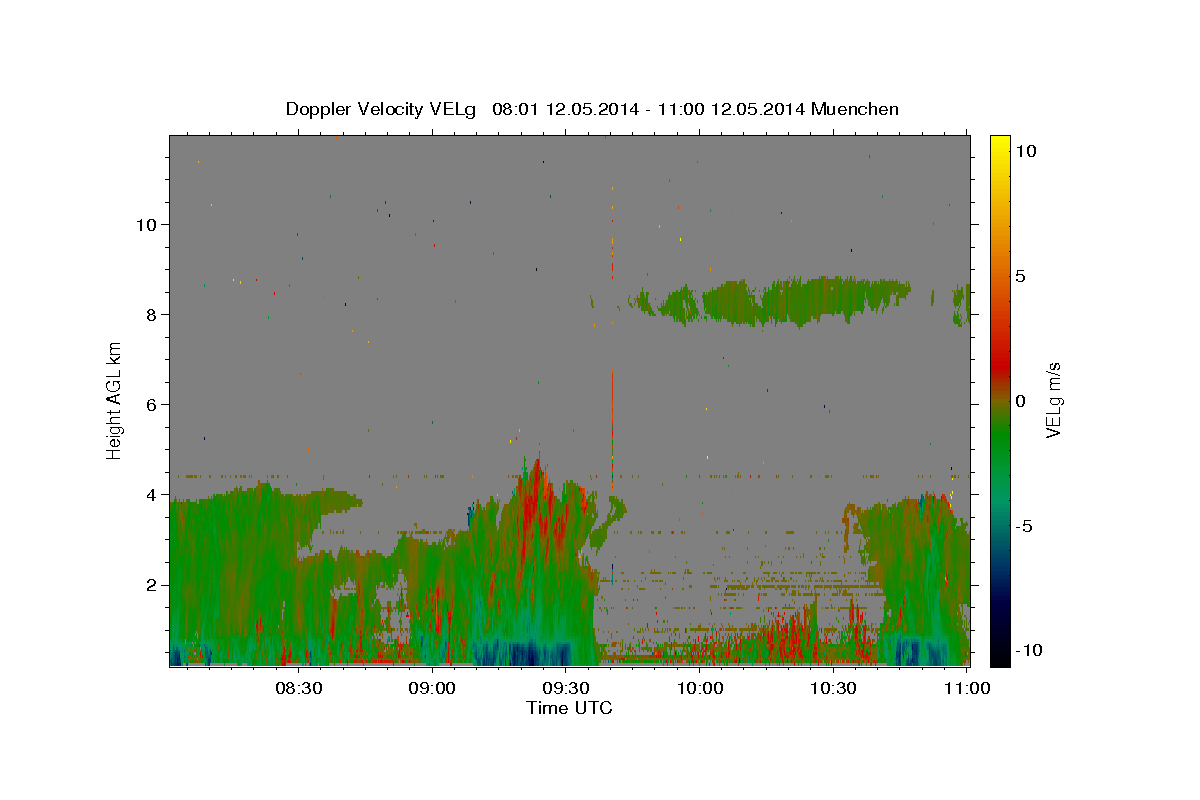Image resolution: width=1200 pixels, height=800 pixels.
Task: Click the height axis label 2
Action: click(x=151, y=584)
